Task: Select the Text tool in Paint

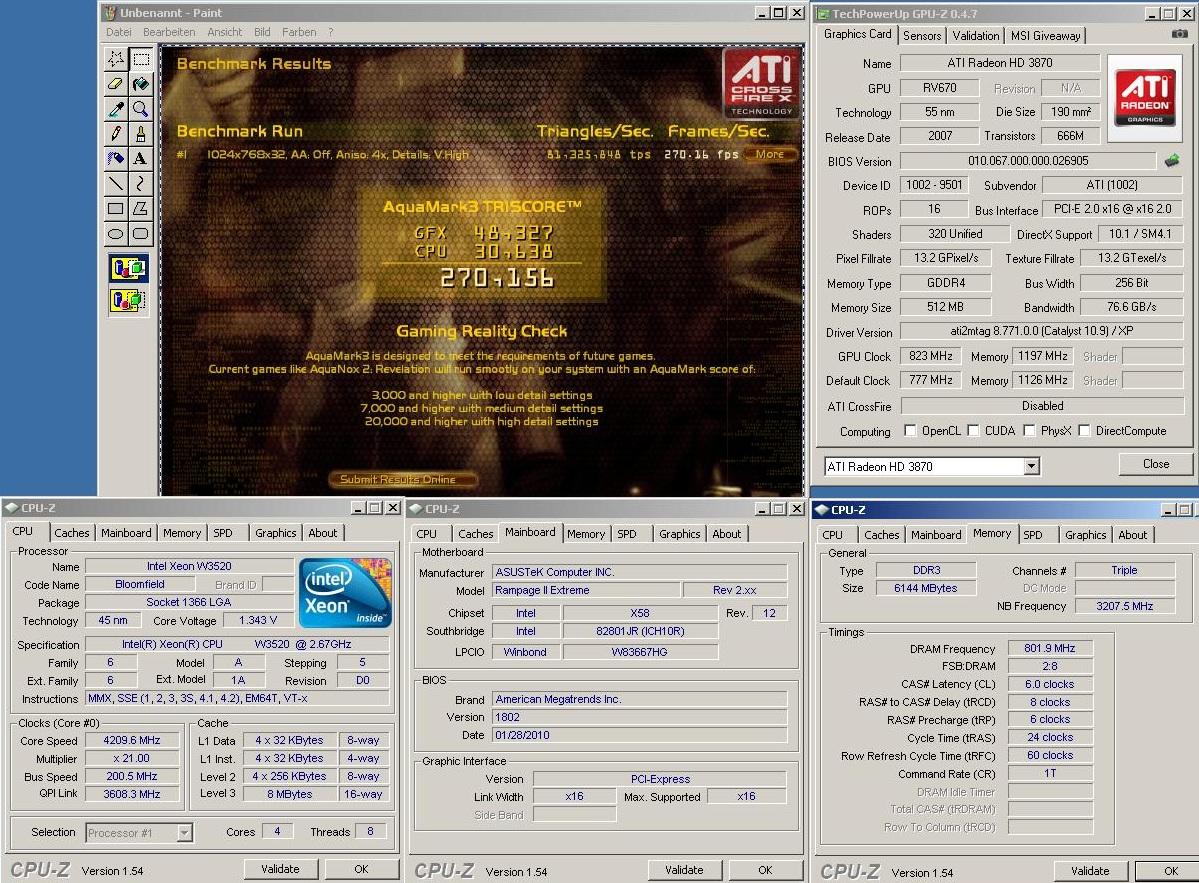Action: (x=141, y=159)
